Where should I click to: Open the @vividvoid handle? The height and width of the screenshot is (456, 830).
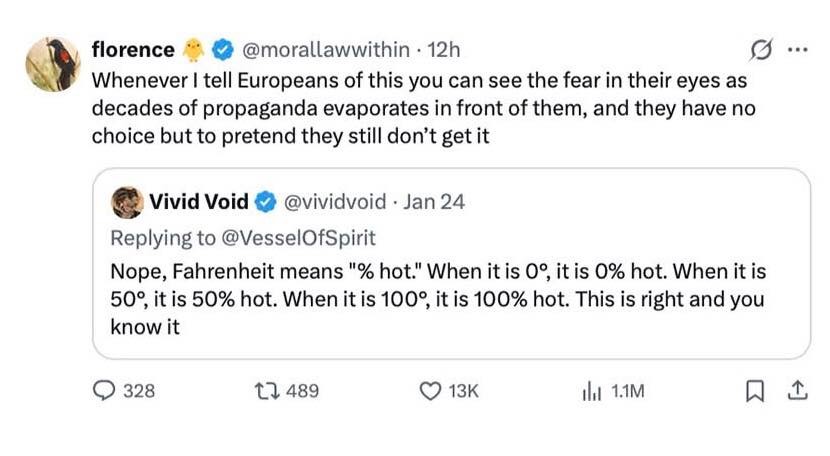point(335,202)
